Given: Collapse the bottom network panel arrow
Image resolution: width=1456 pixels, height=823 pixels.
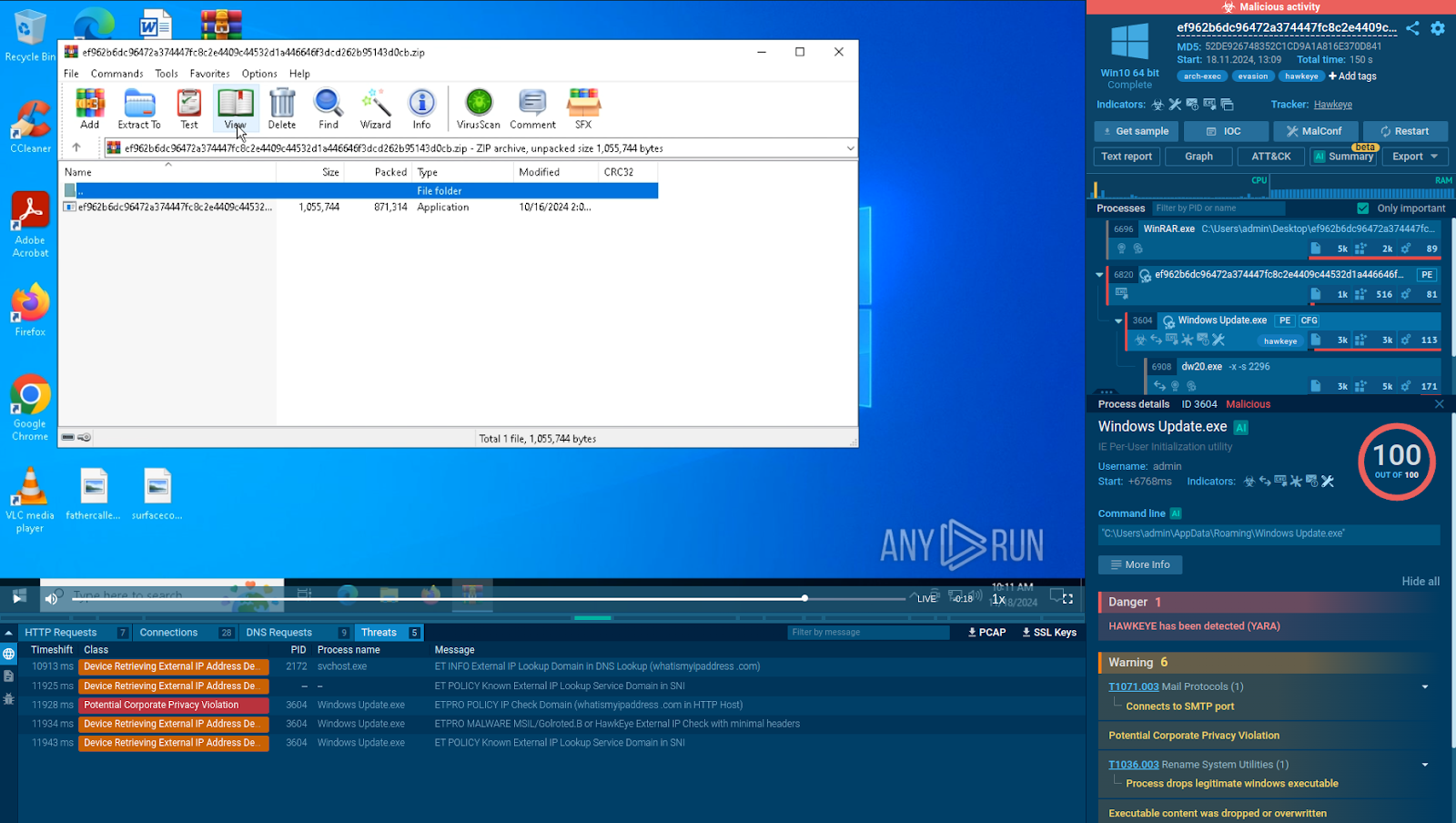Looking at the screenshot, I should [8, 633].
